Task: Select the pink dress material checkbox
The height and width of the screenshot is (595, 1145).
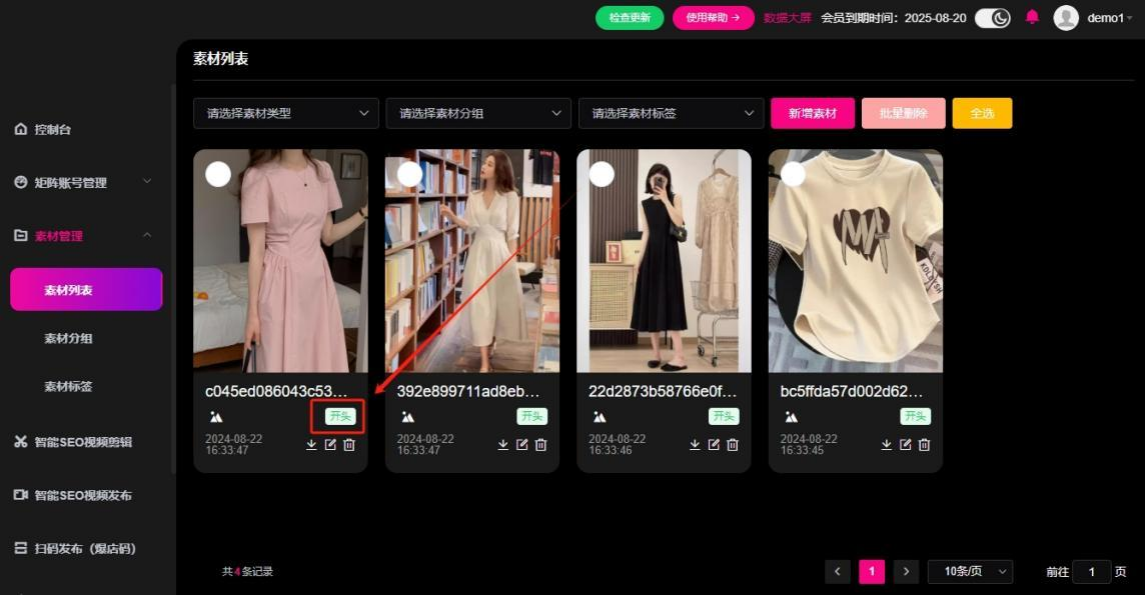Action: (218, 174)
